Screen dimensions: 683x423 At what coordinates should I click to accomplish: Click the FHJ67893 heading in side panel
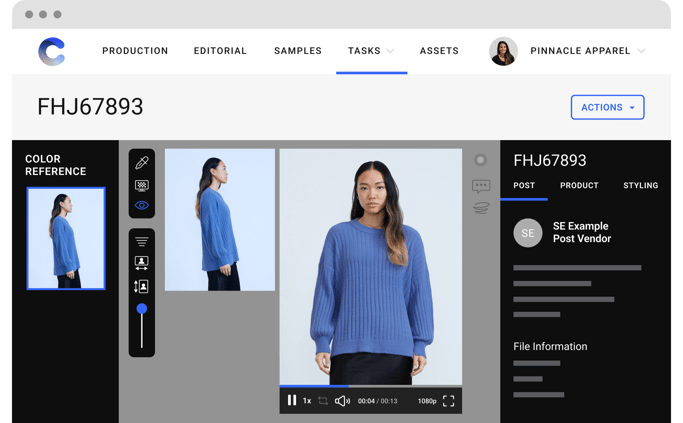550,160
